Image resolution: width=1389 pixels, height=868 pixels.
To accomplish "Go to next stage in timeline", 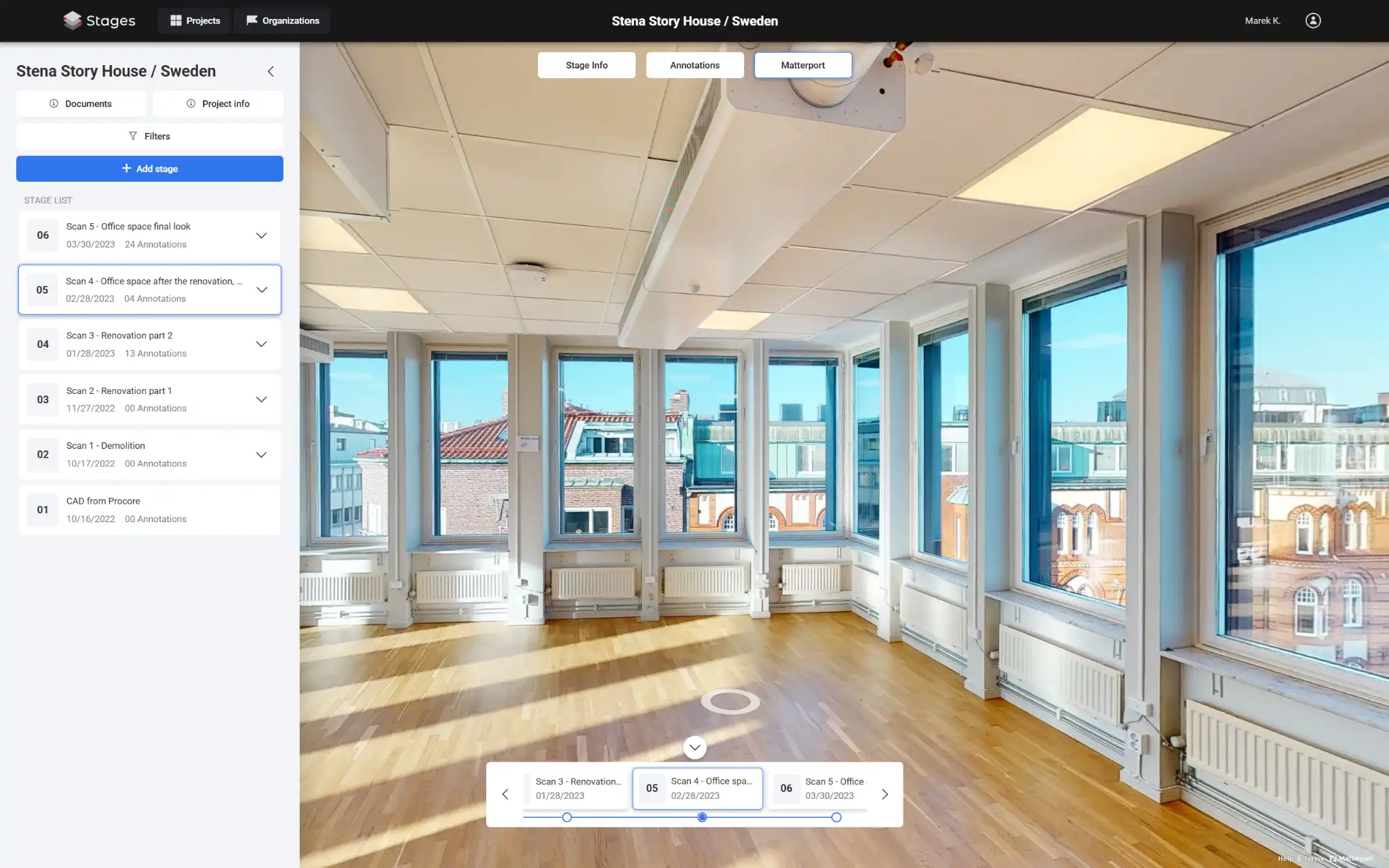I will pyautogui.click(x=884, y=794).
